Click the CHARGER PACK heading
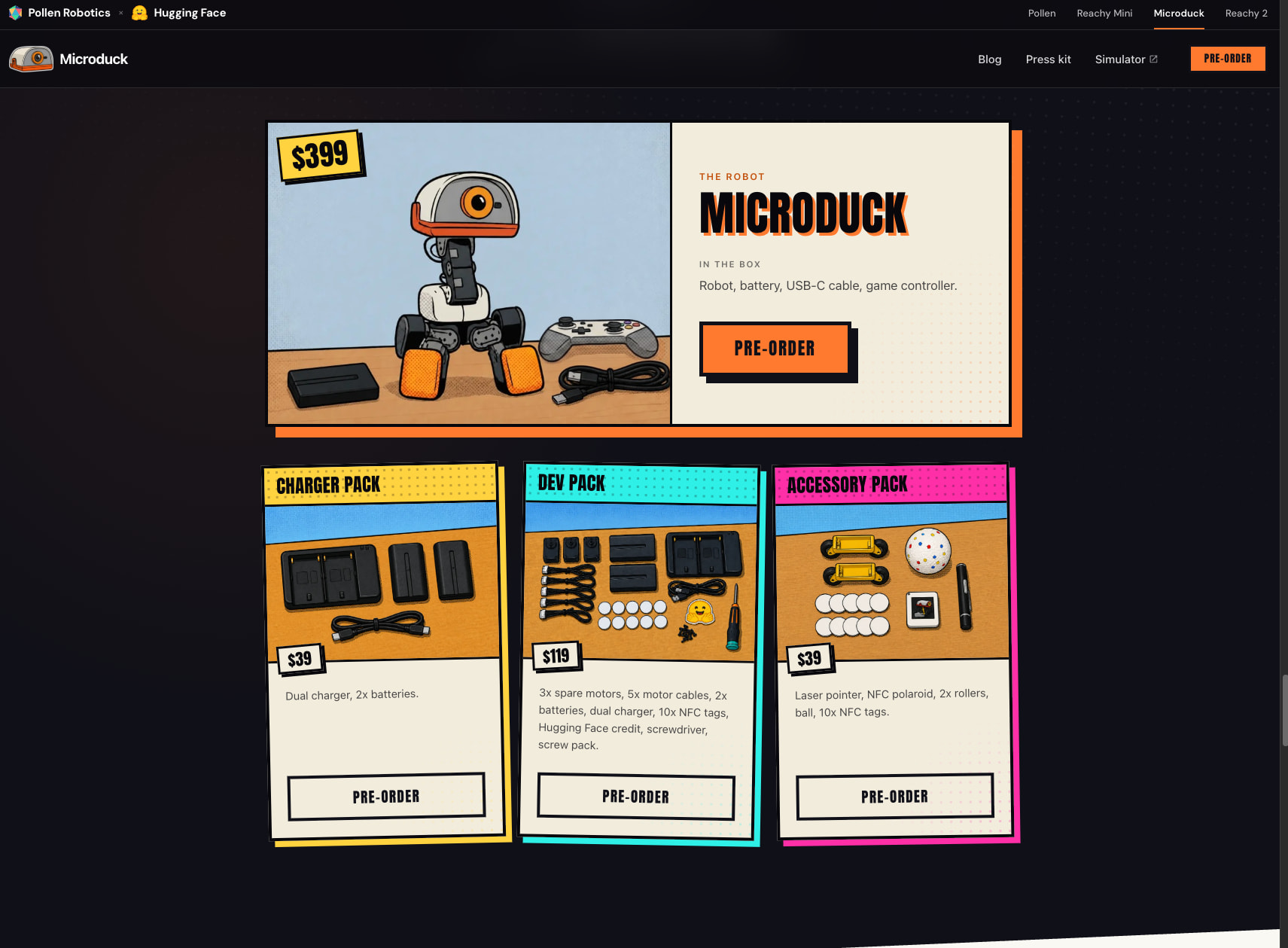The height and width of the screenshot is (948, 1288). click(x=328, y=485)
